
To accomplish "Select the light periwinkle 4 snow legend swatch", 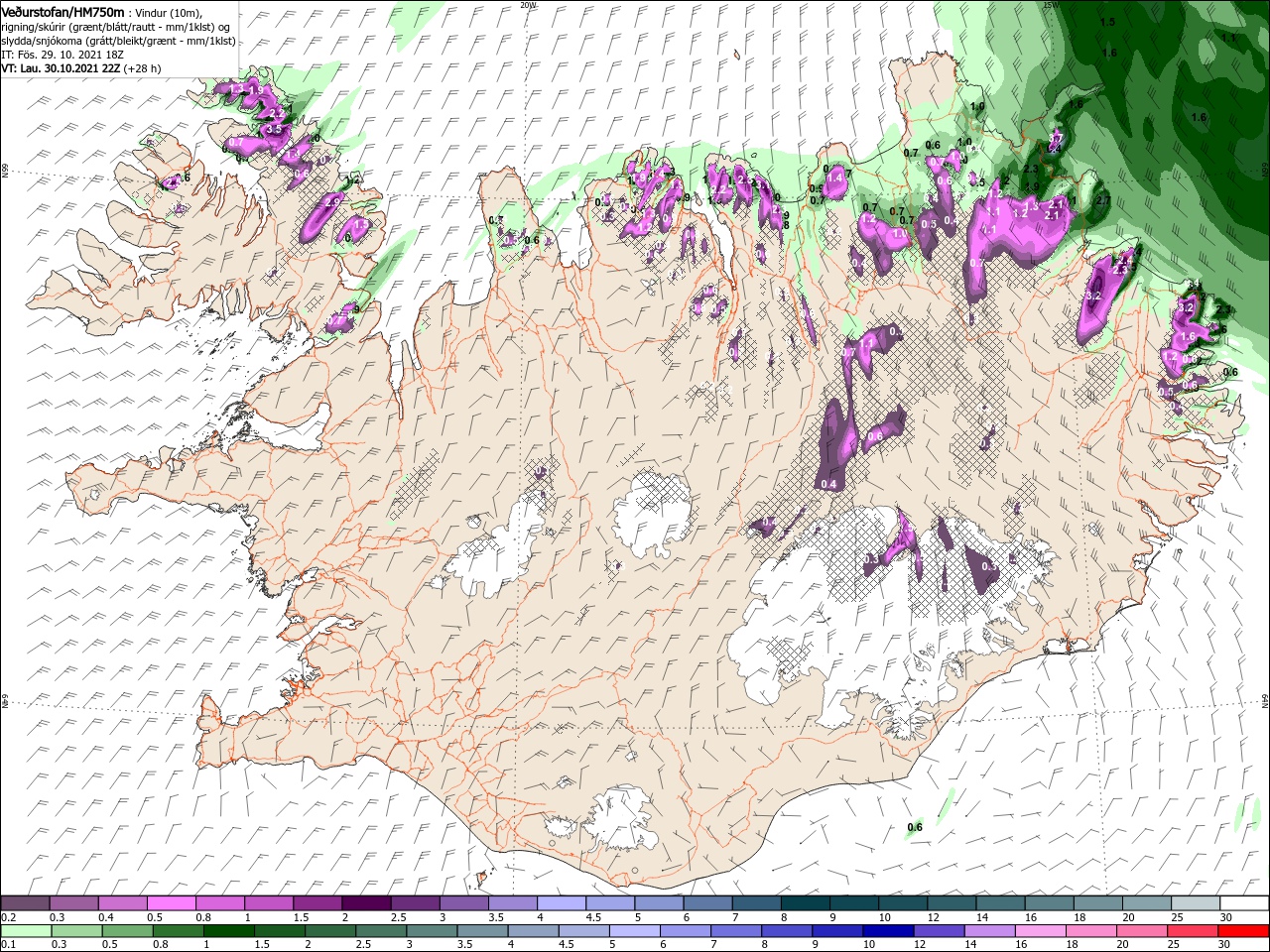I will [x=560, y=903].
